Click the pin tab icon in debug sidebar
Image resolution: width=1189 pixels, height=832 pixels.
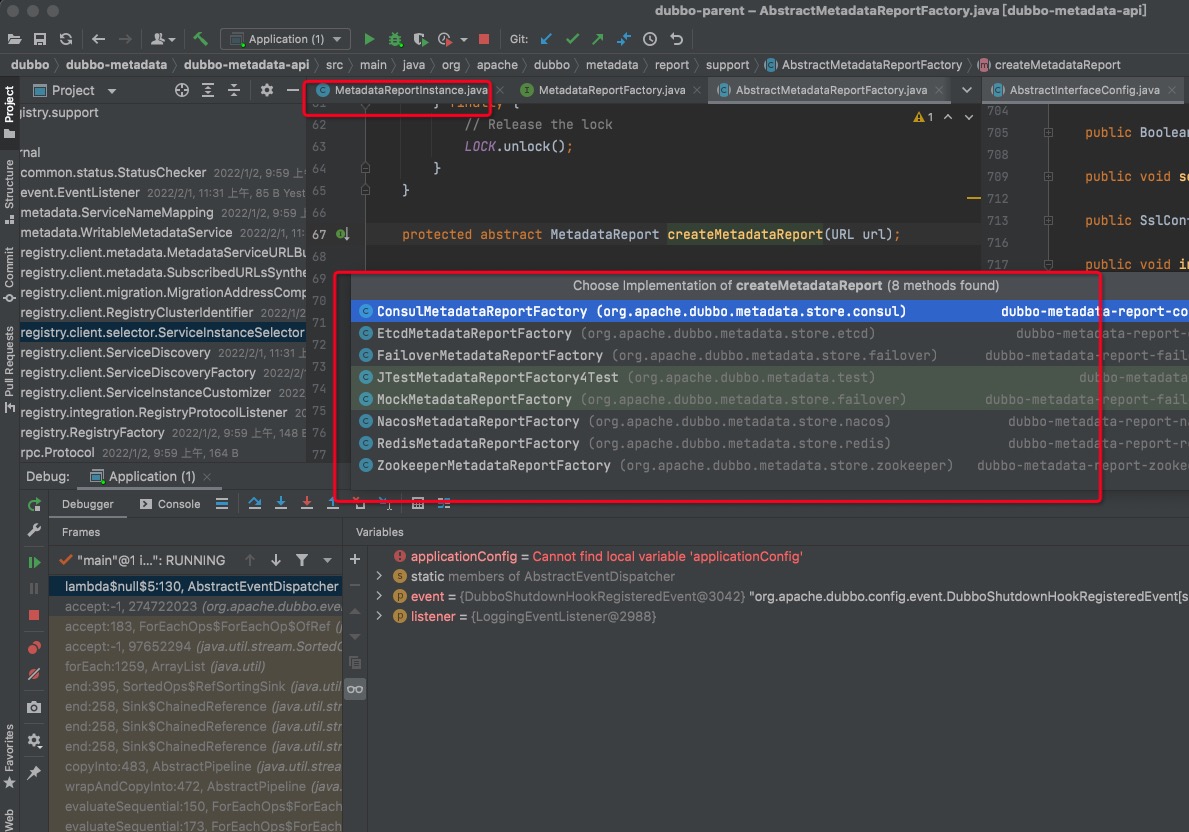(x=34, y=773)
